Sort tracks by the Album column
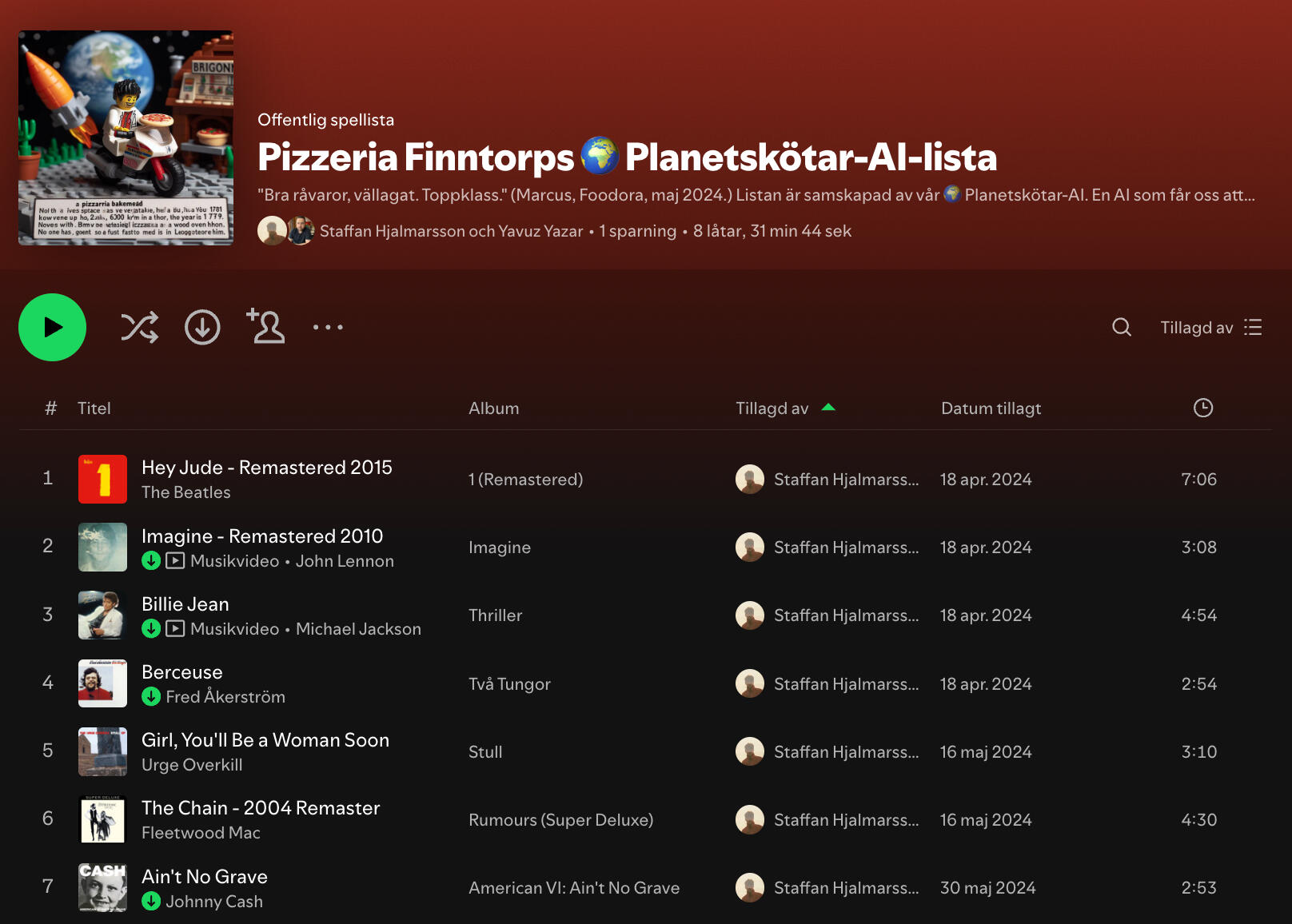 [x=493, y=408]
